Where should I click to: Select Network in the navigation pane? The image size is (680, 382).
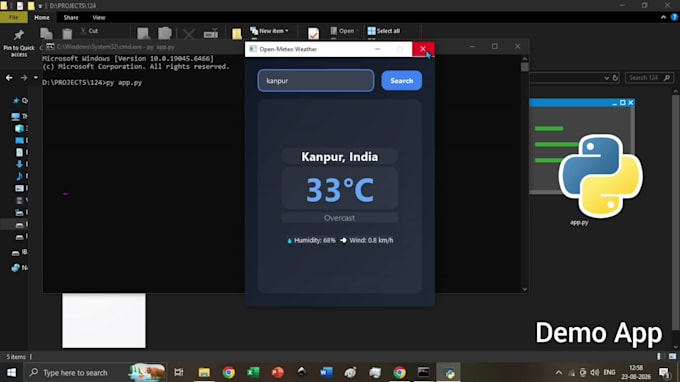[x=16, y=268]
